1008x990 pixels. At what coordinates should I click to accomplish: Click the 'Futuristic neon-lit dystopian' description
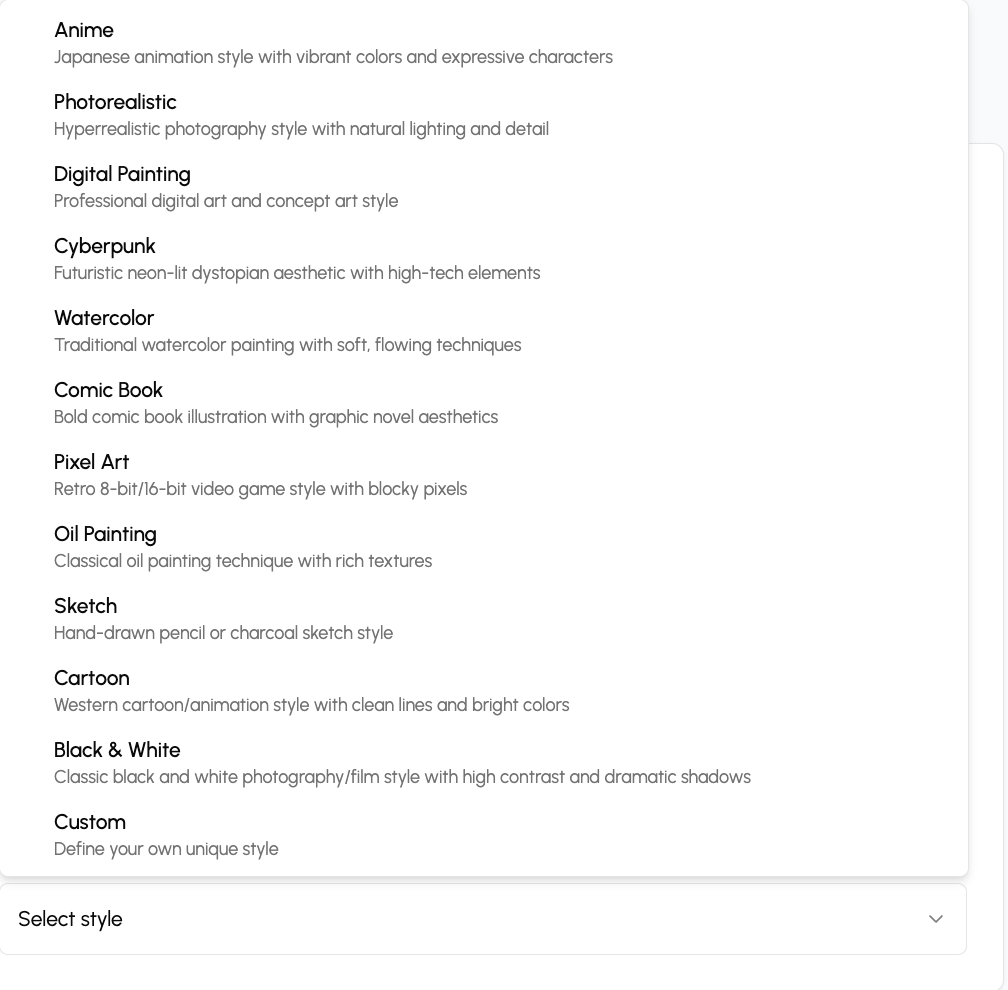(297, 273)
